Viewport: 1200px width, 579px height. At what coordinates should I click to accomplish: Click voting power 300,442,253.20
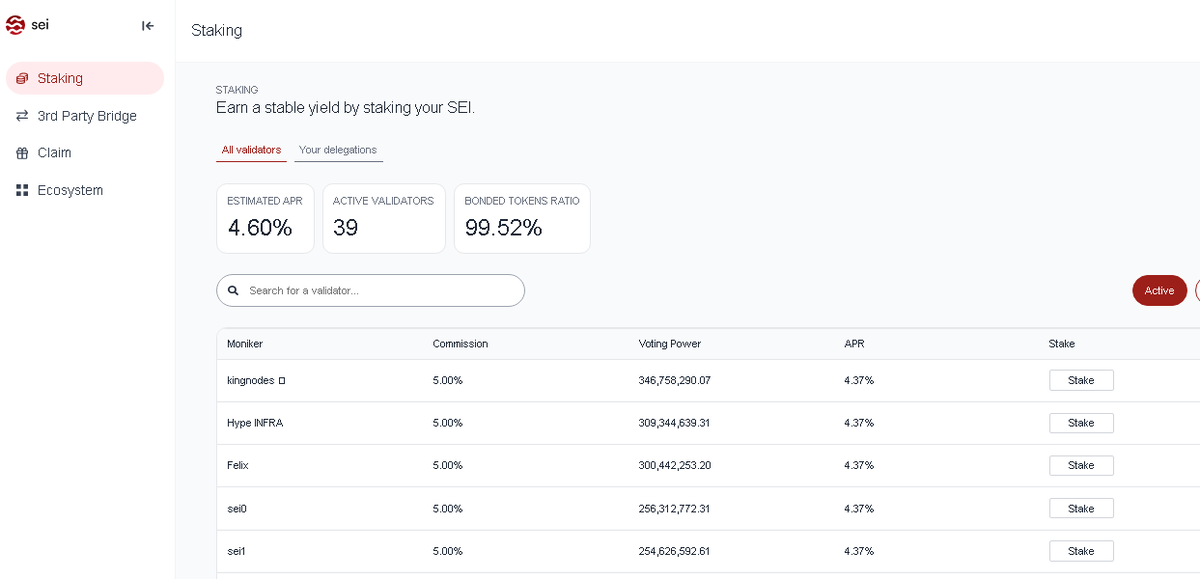coord(675,465)
